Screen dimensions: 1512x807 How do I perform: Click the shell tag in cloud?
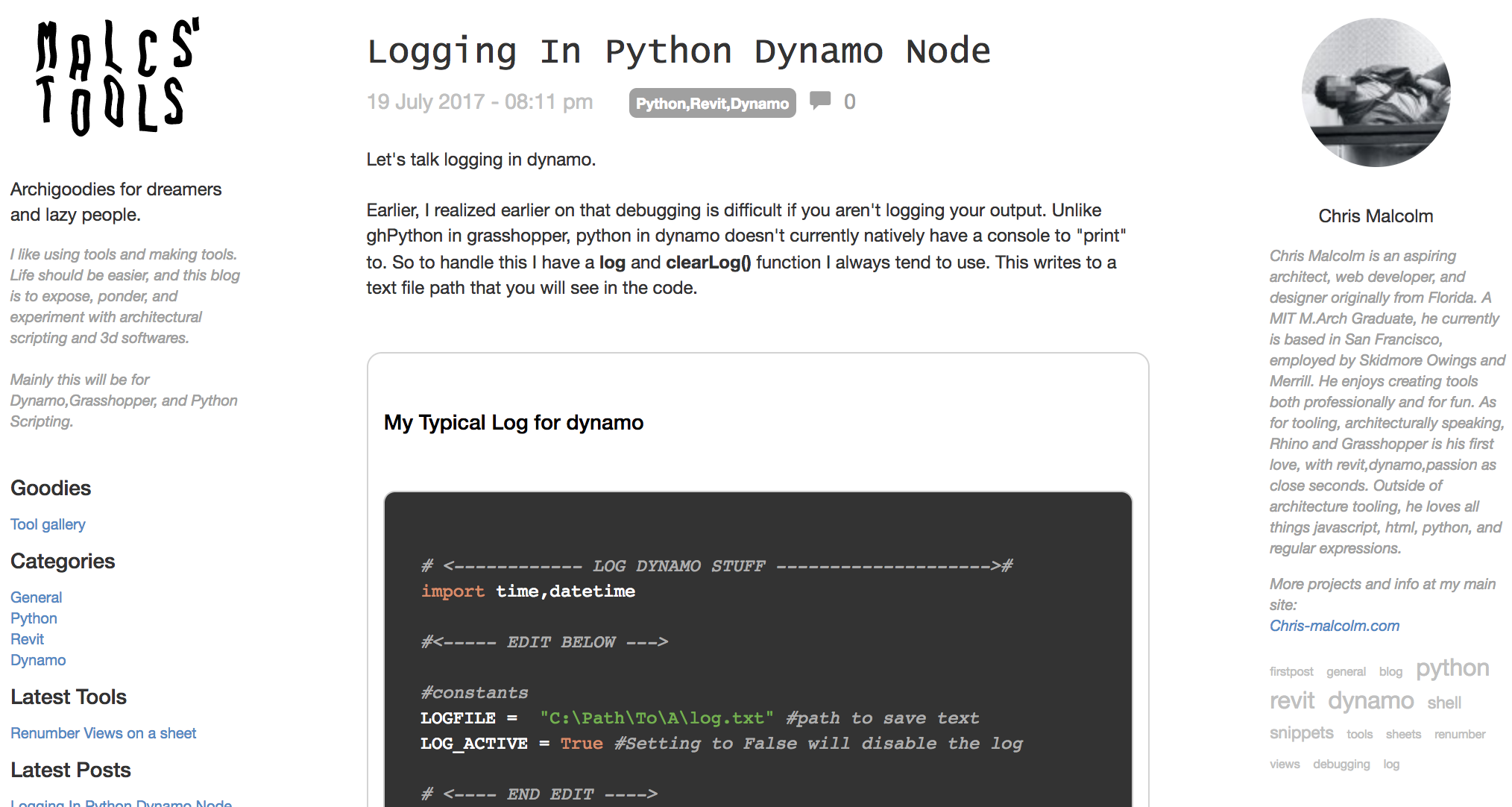[1444, 703]
